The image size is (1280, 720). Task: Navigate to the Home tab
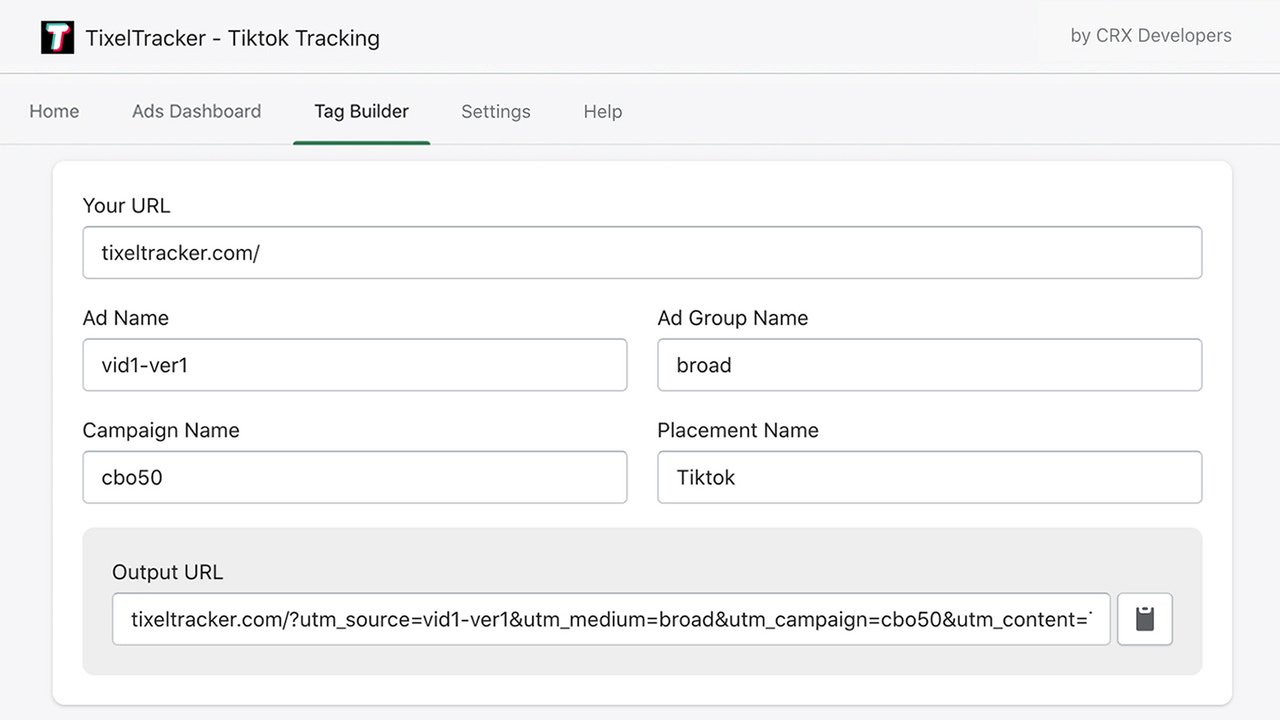pos(54,111)
